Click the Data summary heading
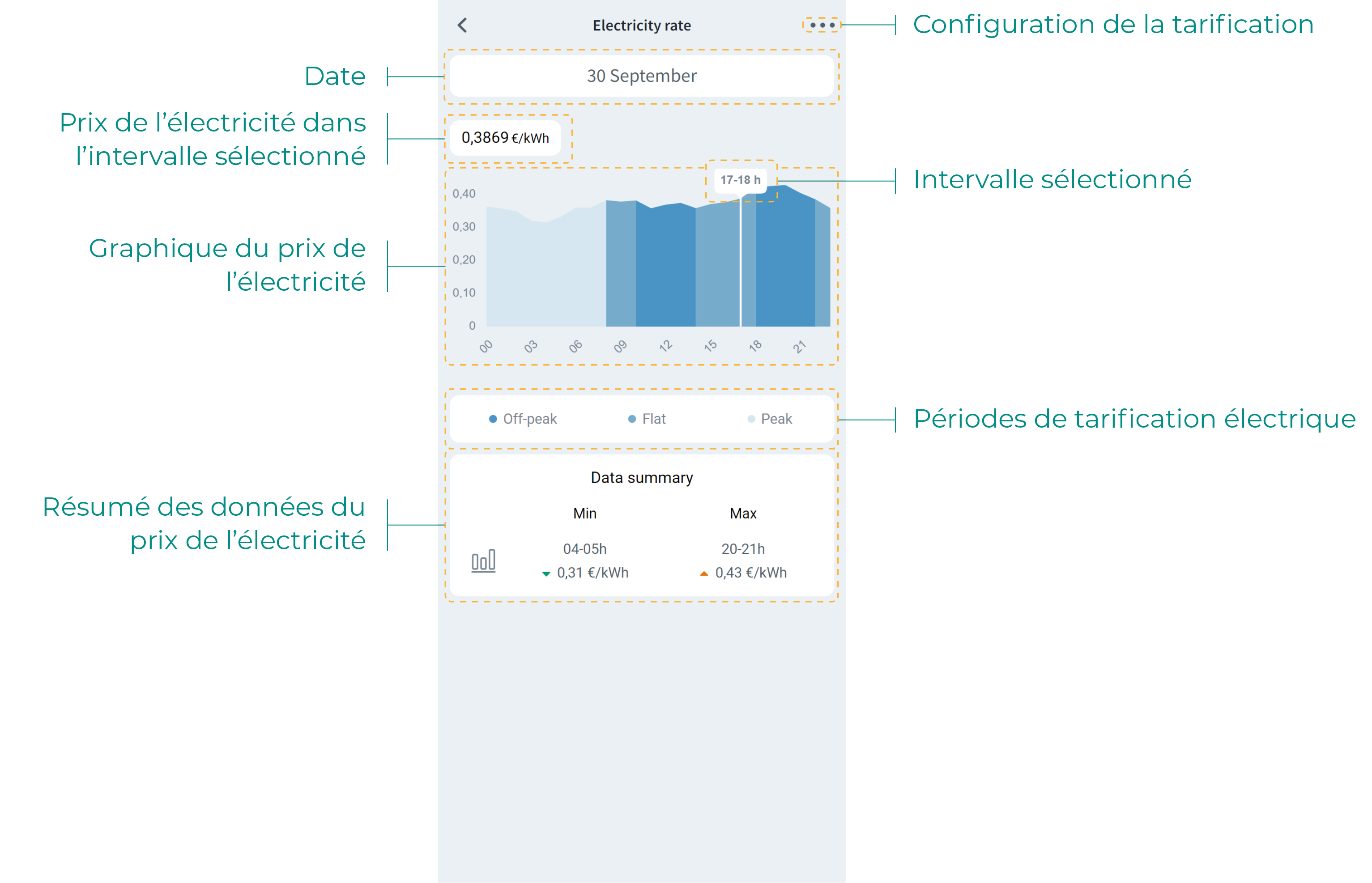Screen dimensions: 1372x883 click(x=641, y=478)
